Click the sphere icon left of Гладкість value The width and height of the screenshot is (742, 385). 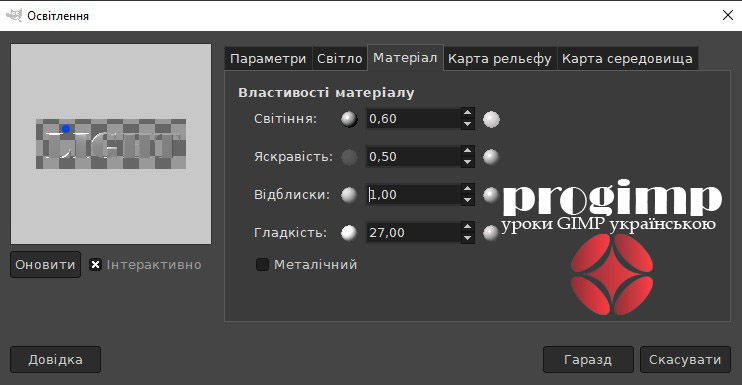click(x=349, y=233)
